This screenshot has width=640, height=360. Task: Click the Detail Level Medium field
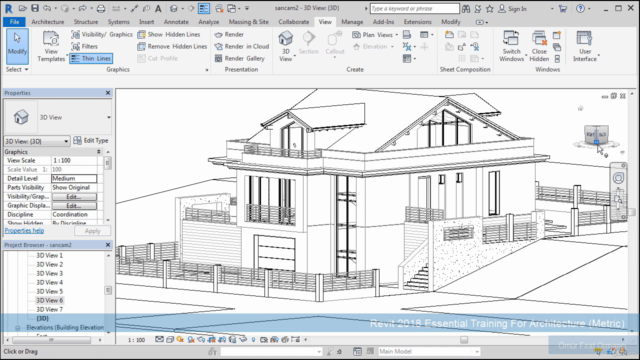click(x=74, y=178)
